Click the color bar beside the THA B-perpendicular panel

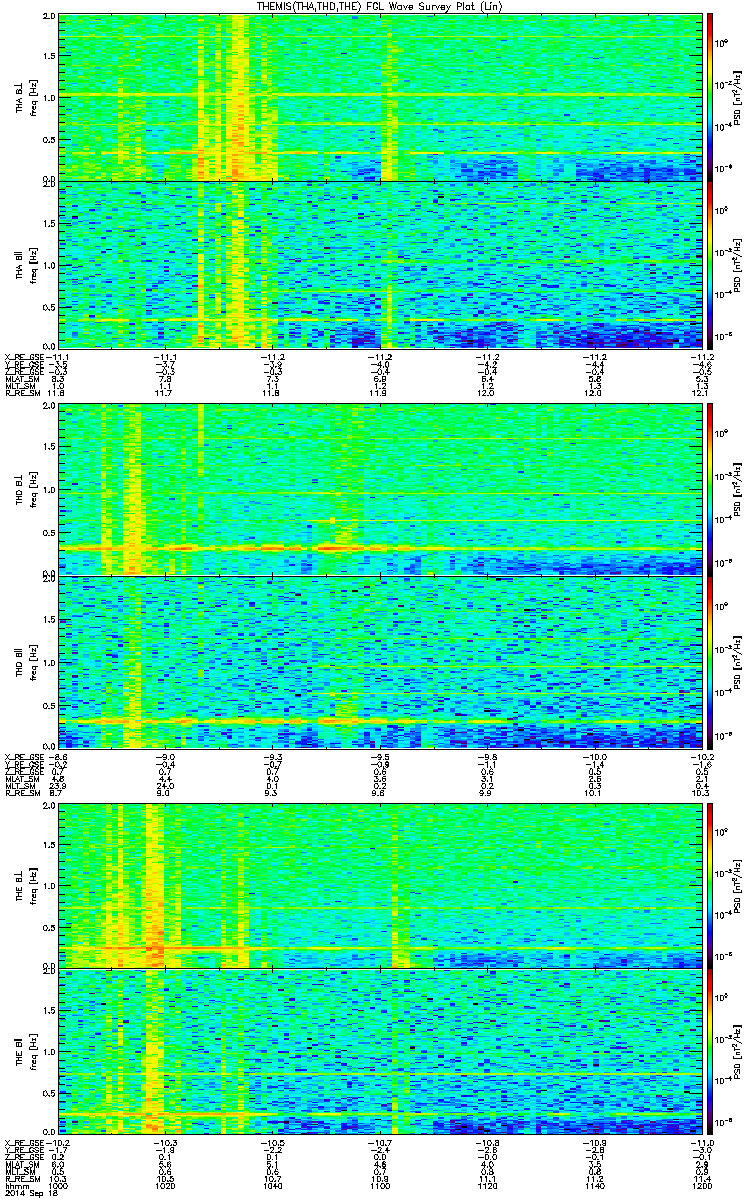pyautogui.click(x=710, y=98)
